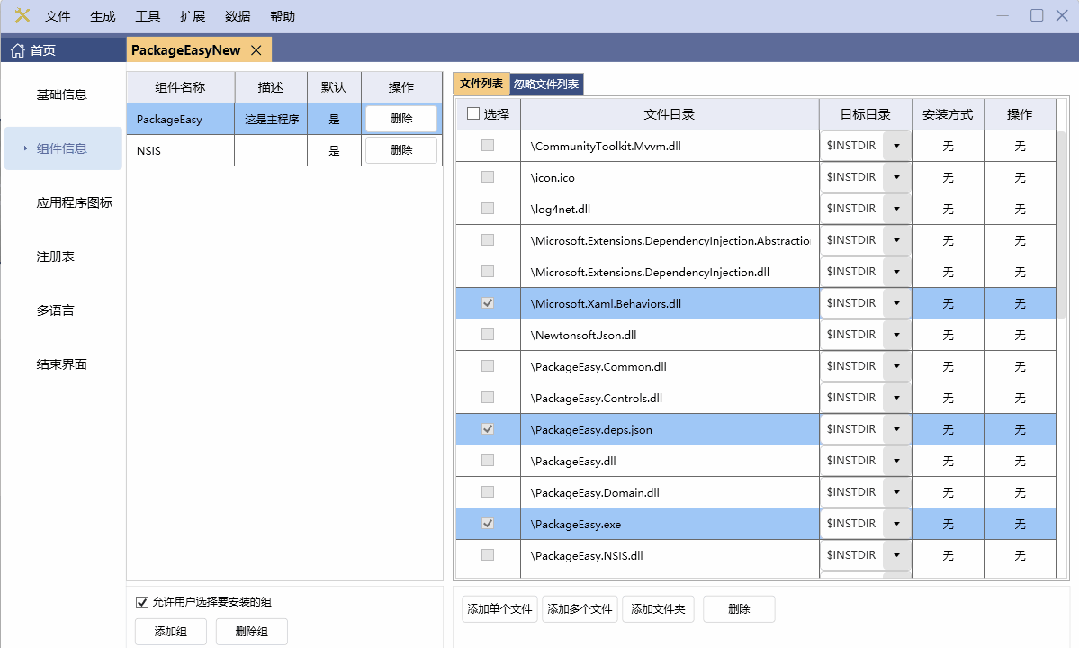
Task: Select the Microsoft.Extensions.DependencyInjection.dll file row
Action: coord(756,272)
